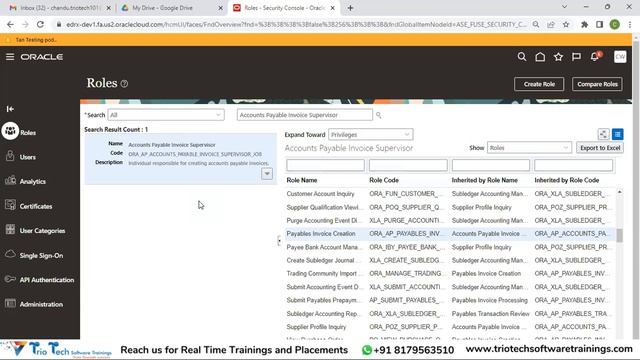This screenshot has width=640, height=360.
Task: Select the Create Subledger Journal row
Action: pyautogui.click(x=450, y=260)
